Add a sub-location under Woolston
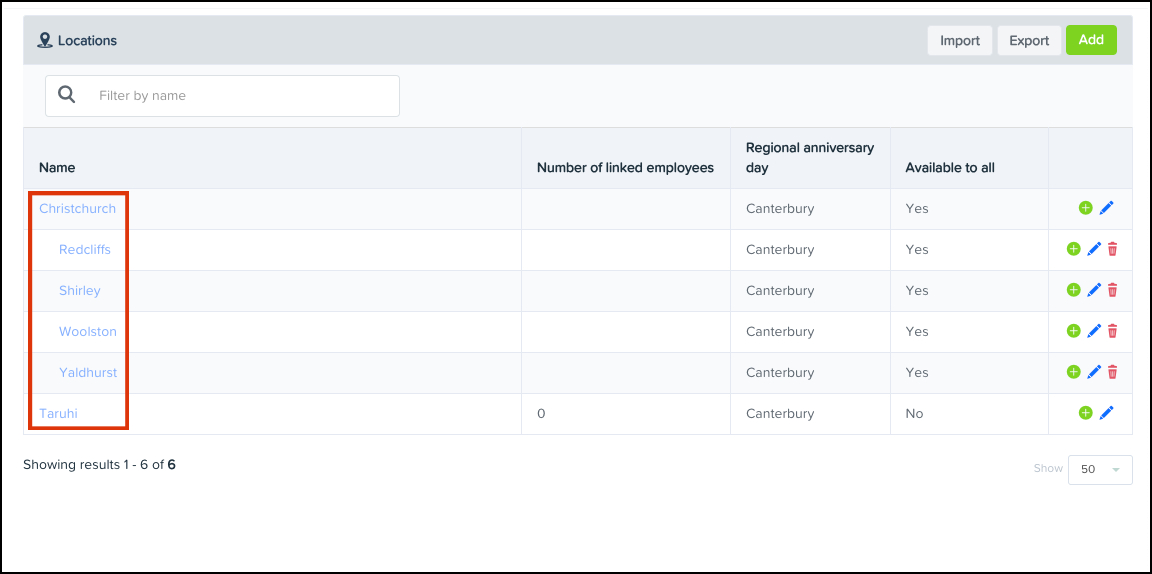The height and width of the screenshot is (574, 1152). 1073,331
